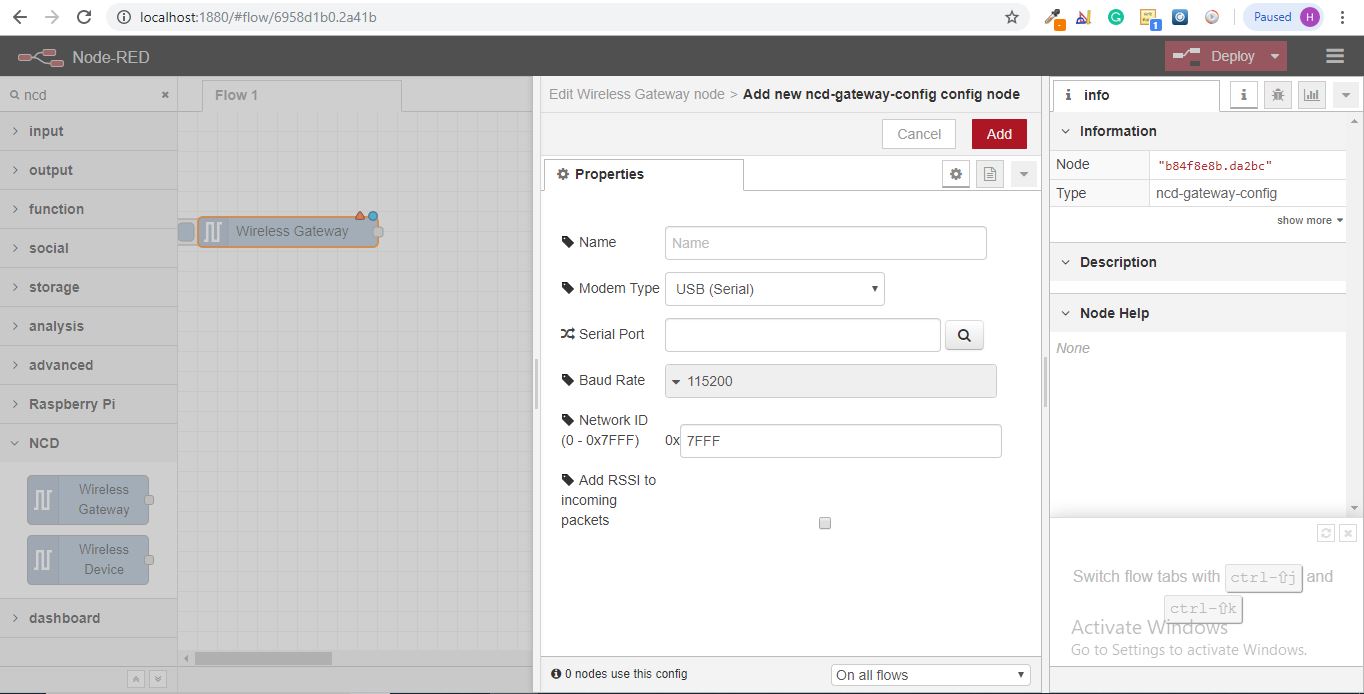Search for serial ports with magnifier button
The height and width of the screenshot is (694, 1364).
click(x=964, y=335)
